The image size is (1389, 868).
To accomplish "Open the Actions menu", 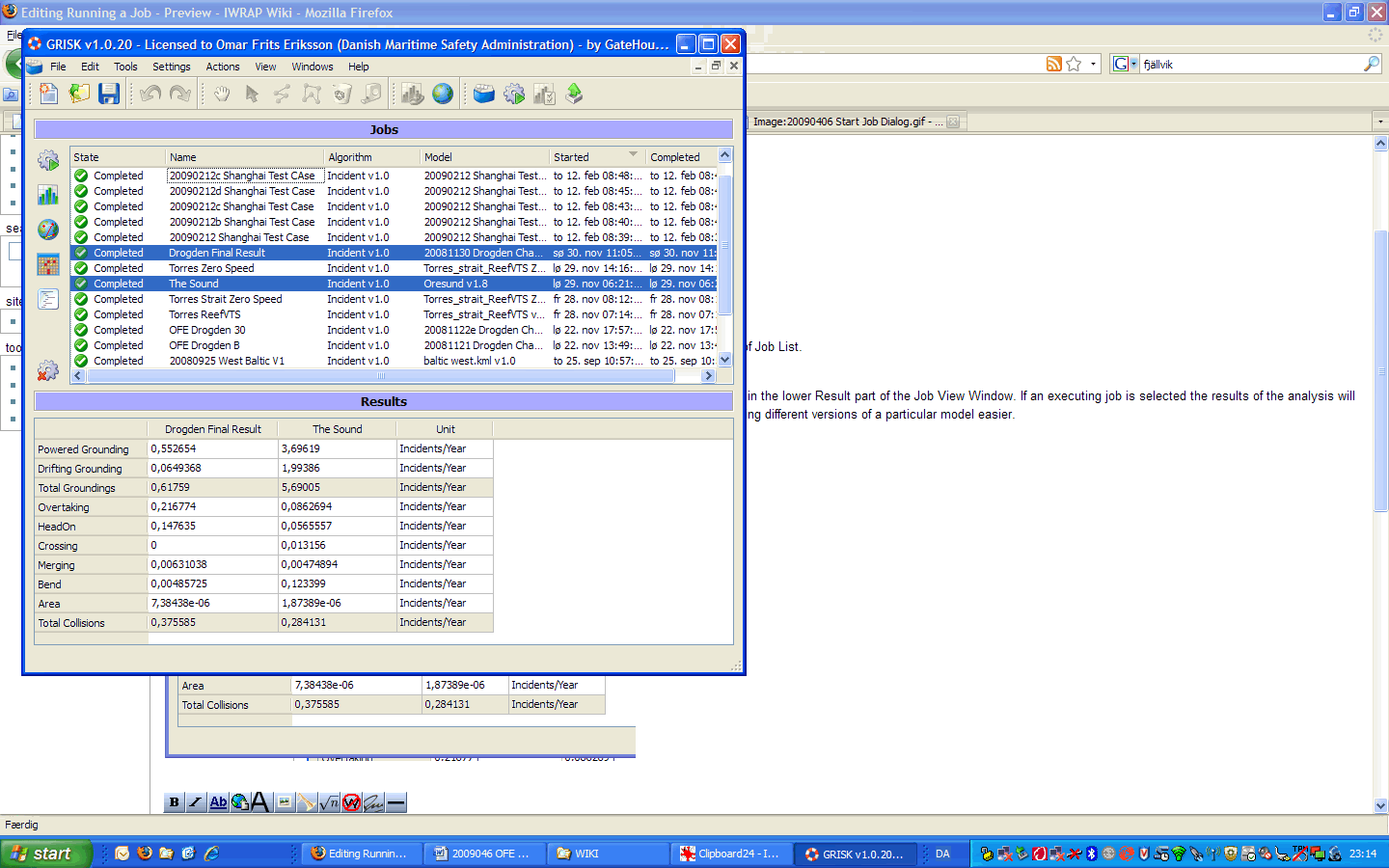I will (x=222, y=67).
